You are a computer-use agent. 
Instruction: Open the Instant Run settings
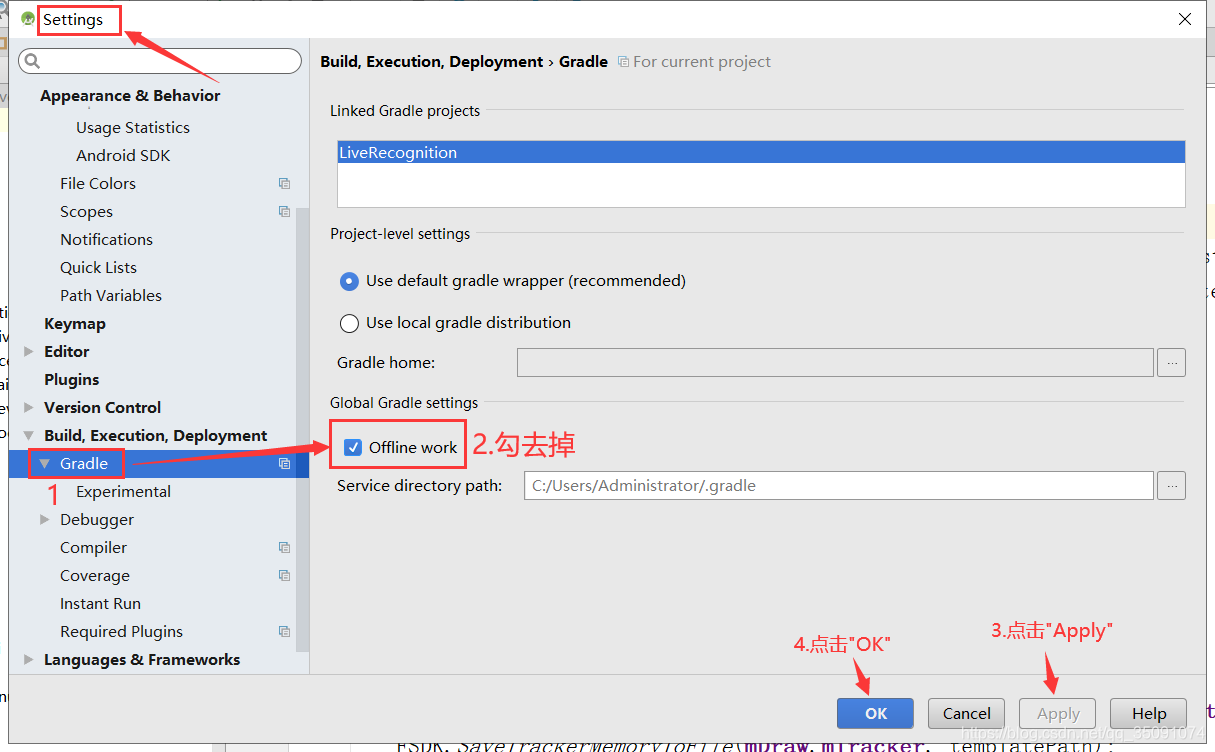100,603
